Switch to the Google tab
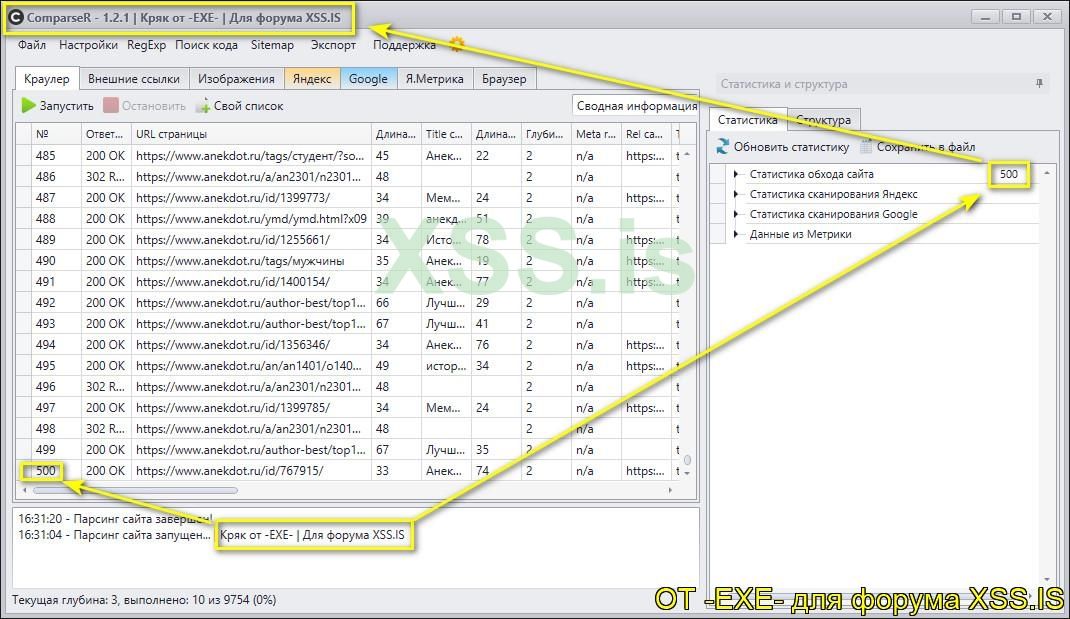The height and width of the screenshot is (619, 1070). click(368, 78)
